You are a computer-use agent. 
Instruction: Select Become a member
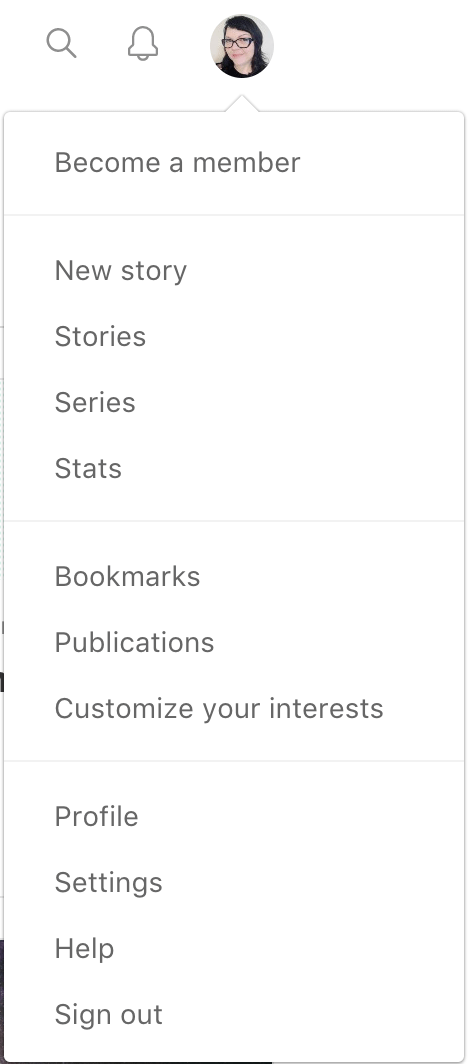(x=177, y=163)
